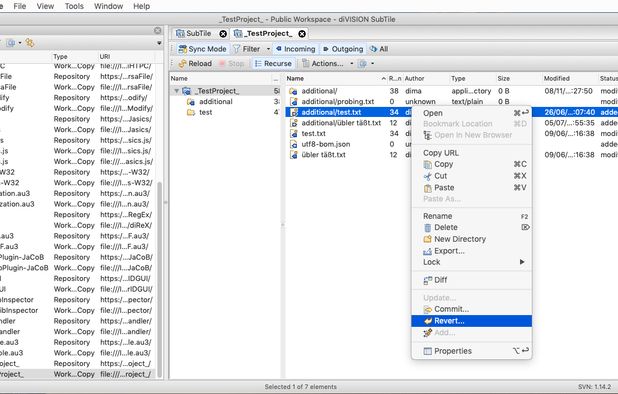Sort the left panel by URI column
The width and height of the screenshot is (618, 394).
pos(126,57)
